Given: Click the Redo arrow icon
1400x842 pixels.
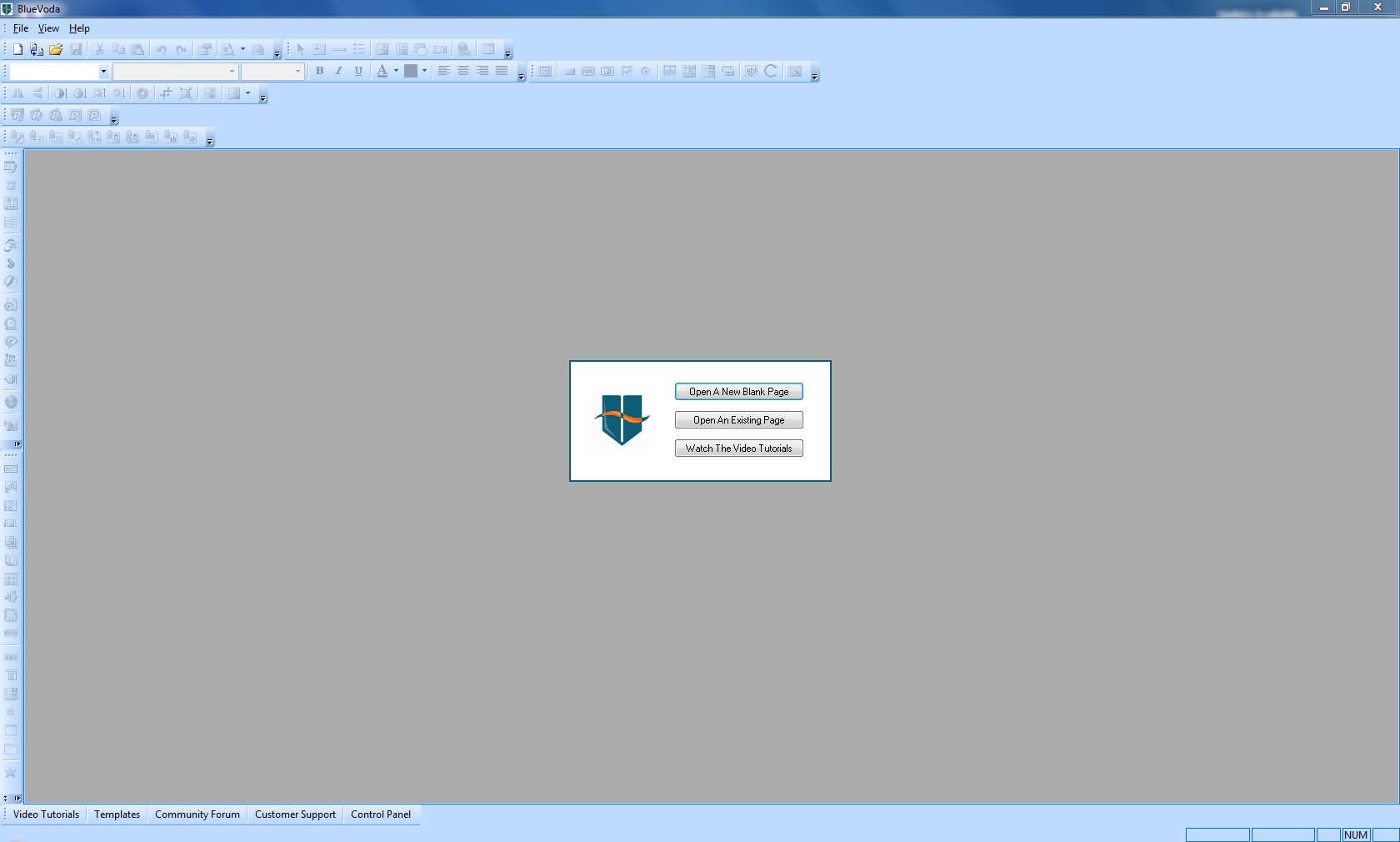Looking at the screenshot, I should [181, 49].
